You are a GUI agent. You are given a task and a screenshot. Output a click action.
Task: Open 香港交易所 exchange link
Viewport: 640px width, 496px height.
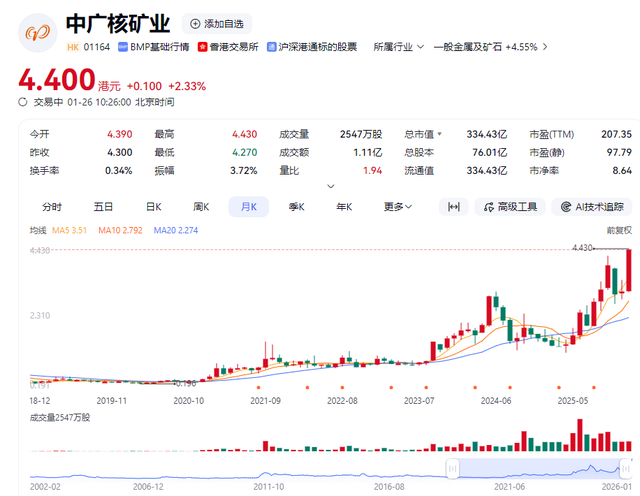(228, 47)
